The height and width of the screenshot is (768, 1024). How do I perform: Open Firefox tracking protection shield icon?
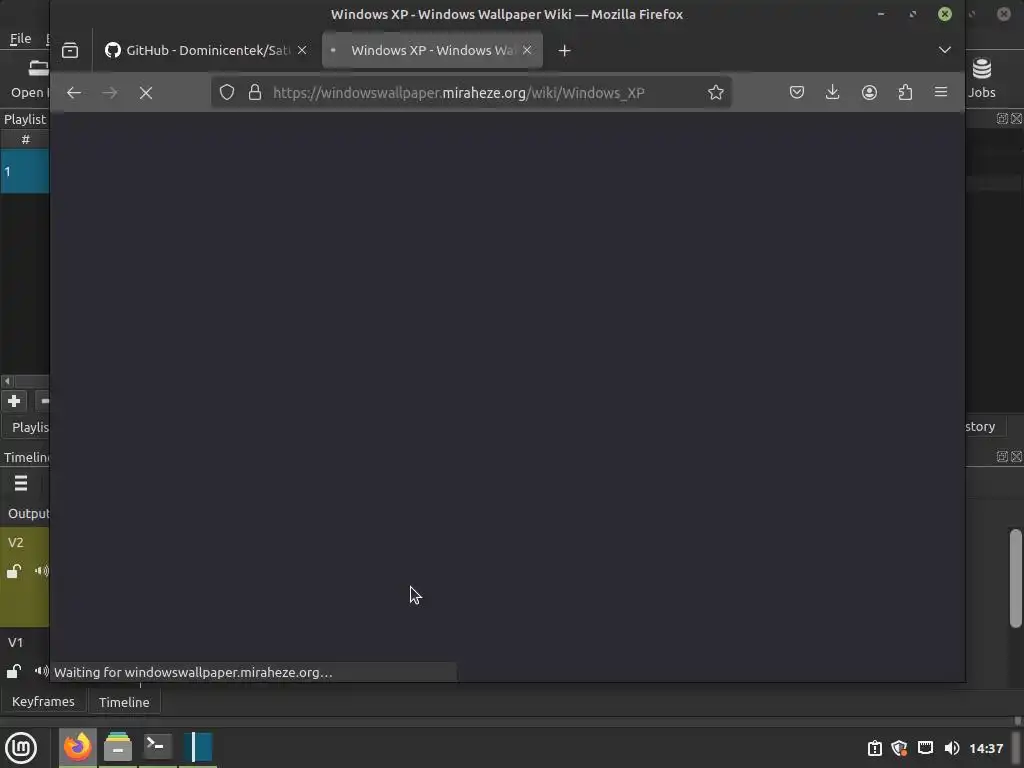pyautogui.click(x=227, y=93)
